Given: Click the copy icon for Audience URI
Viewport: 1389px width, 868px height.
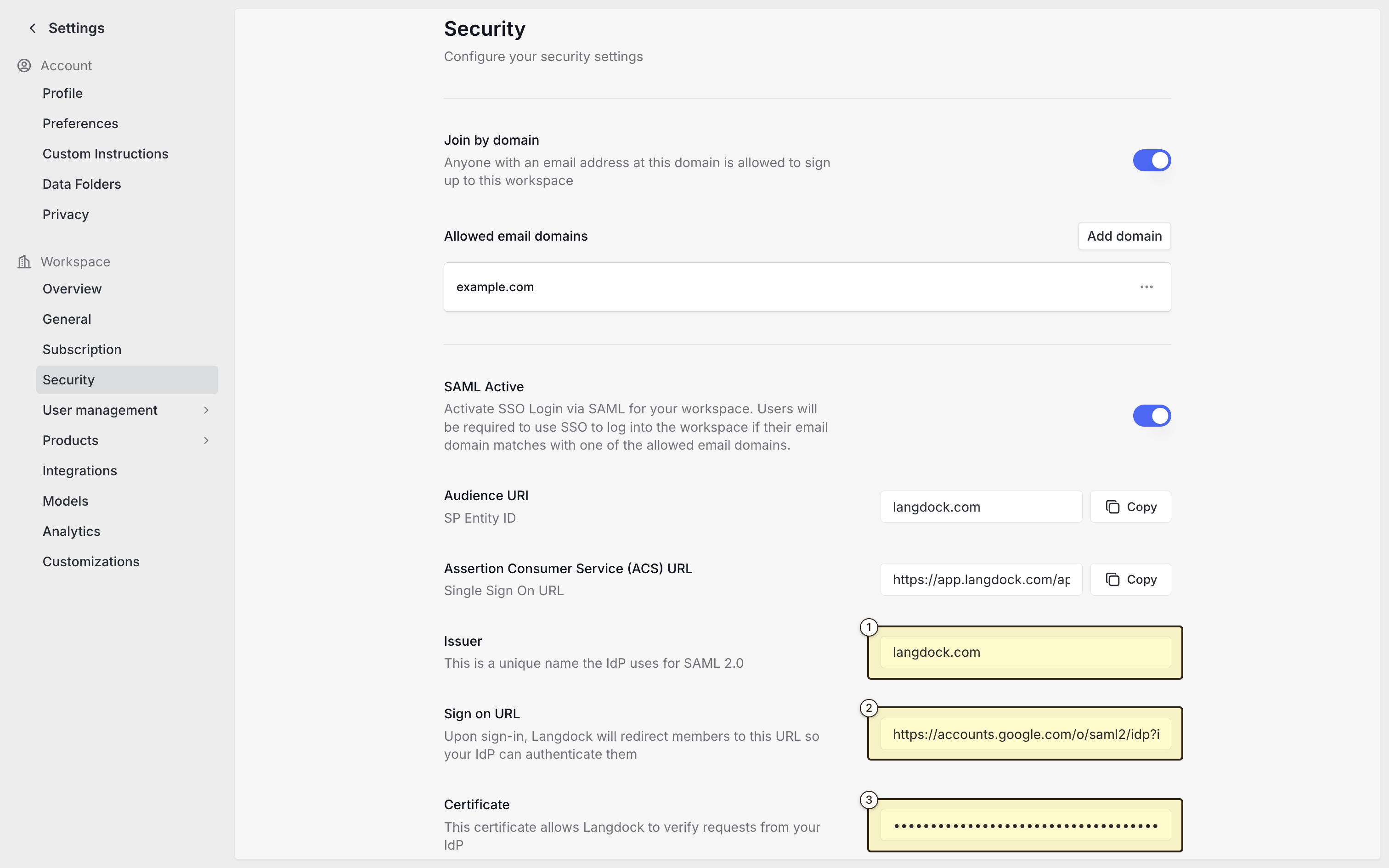Looking at the screenshot, I should (1112, 507).
